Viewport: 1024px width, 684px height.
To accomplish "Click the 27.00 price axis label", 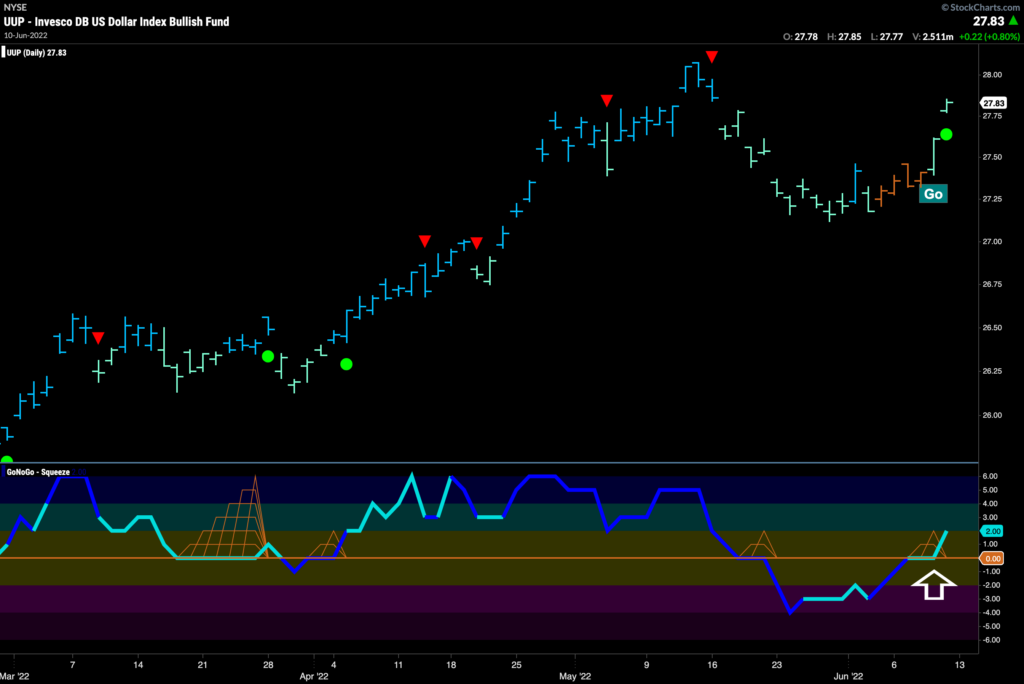I will [991, 242].
